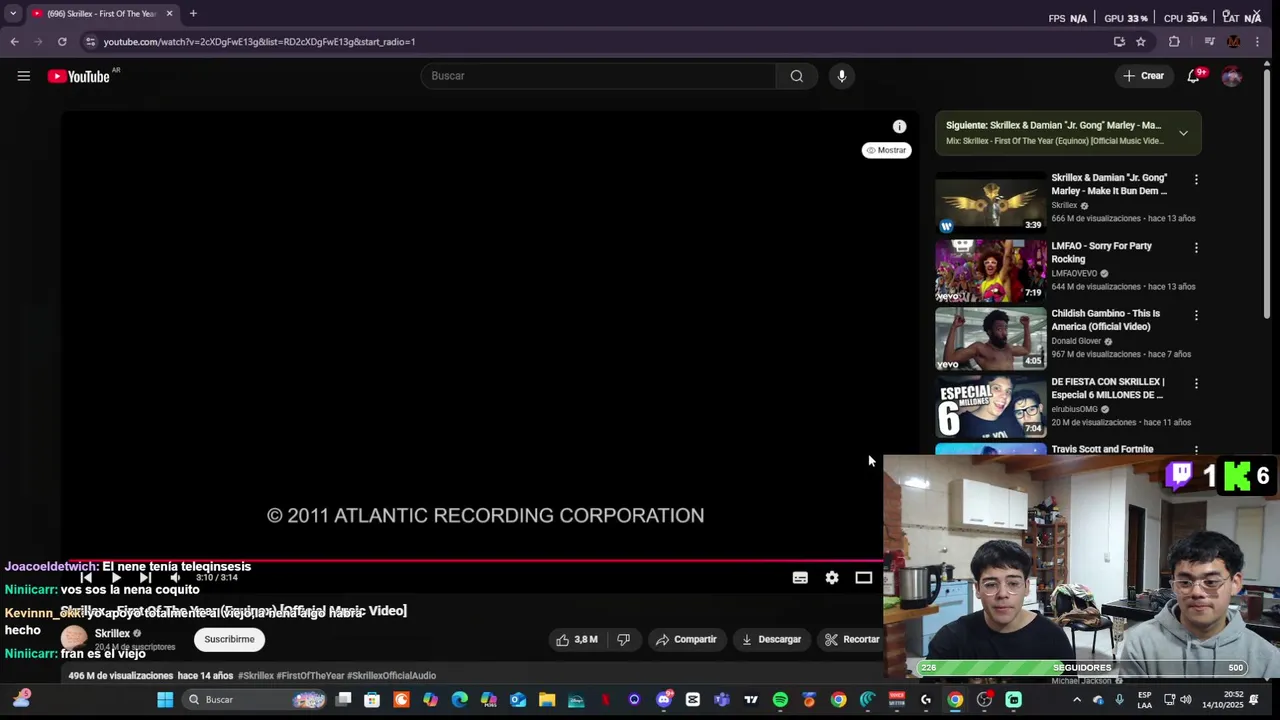1280x720 pixels.
Task: Open Discord from the taskbar
Action: 663,700
